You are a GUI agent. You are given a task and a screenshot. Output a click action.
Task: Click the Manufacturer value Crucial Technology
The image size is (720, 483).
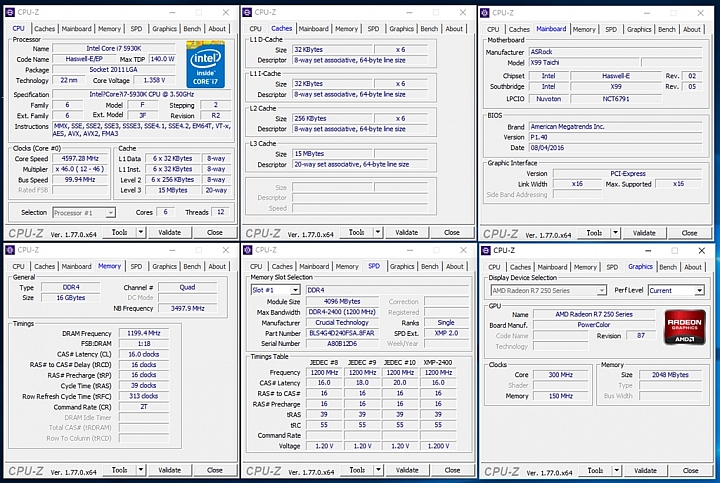(342, 322)
